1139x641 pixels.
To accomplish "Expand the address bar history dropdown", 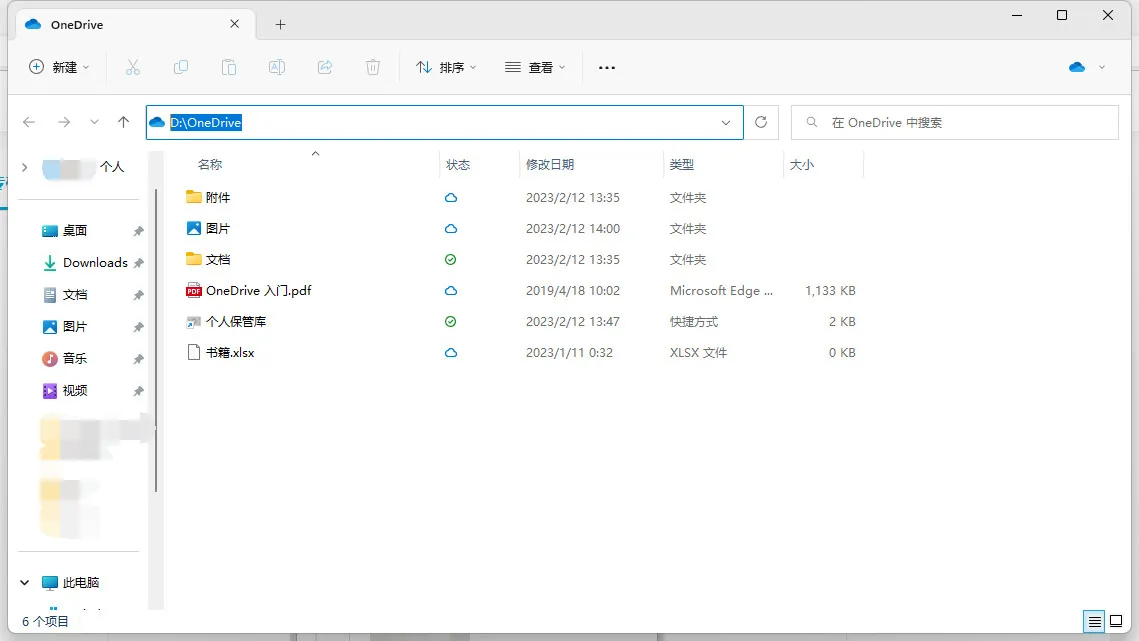I will click(x=726, y=123).
